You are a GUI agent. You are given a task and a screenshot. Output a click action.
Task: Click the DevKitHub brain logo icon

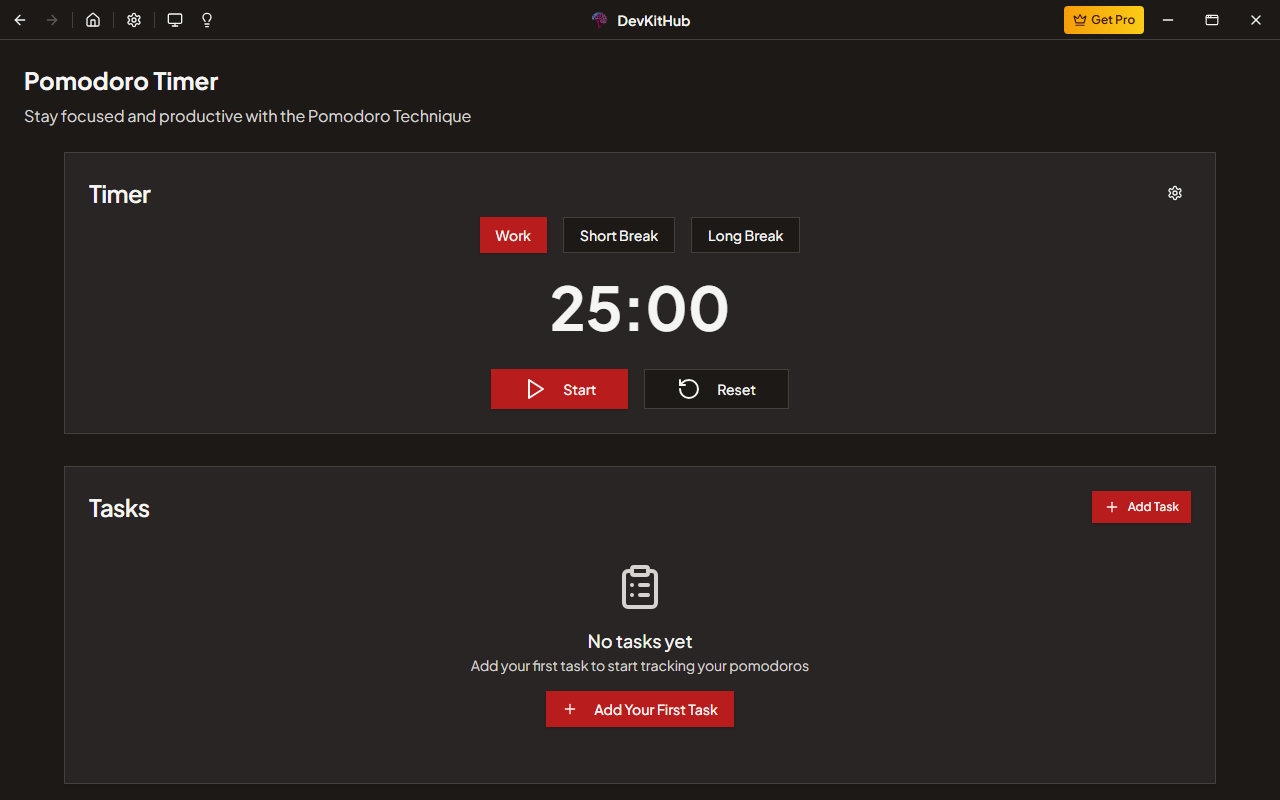click(x=600, y=20)
